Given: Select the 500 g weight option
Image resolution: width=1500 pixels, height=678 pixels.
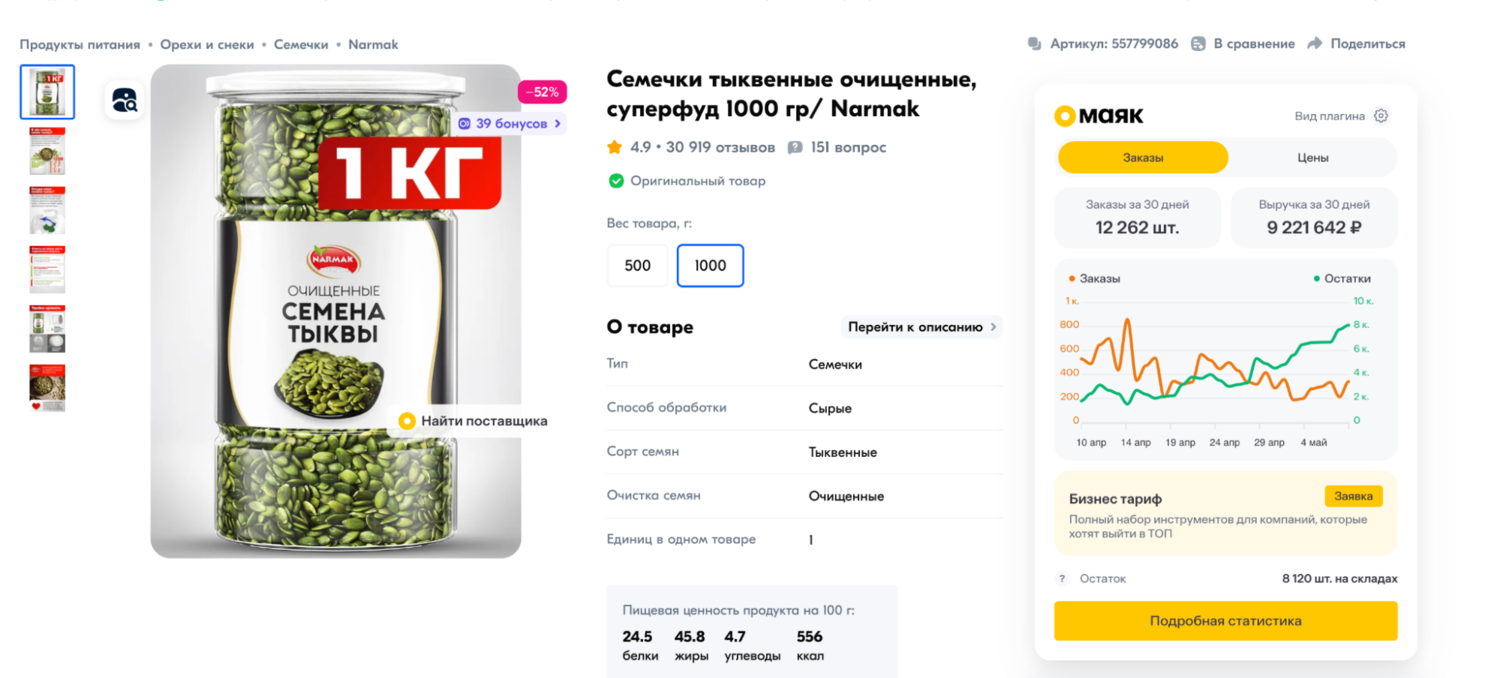Looking at the screenshot, I should pyautogui.click(x=637, y=266).
